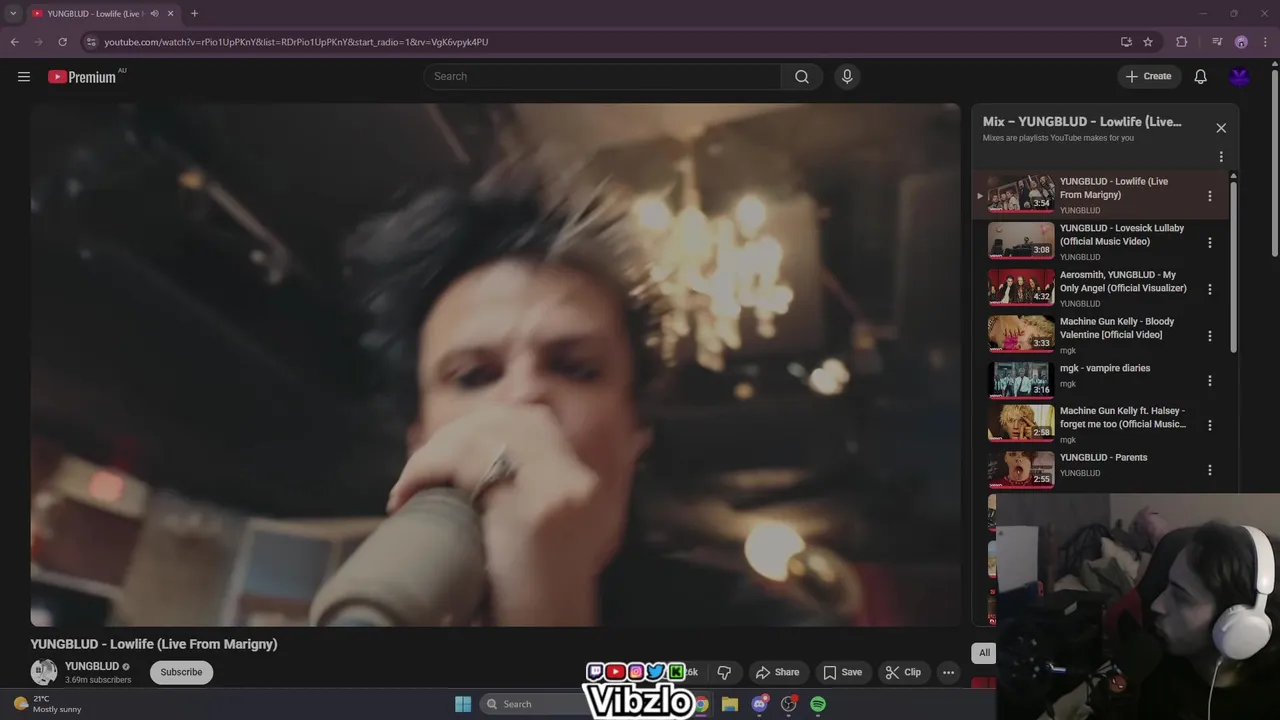The height and width of the screenshot is (720, 1280).
Task: Save the video to a playlist
Action: (842, 672)
